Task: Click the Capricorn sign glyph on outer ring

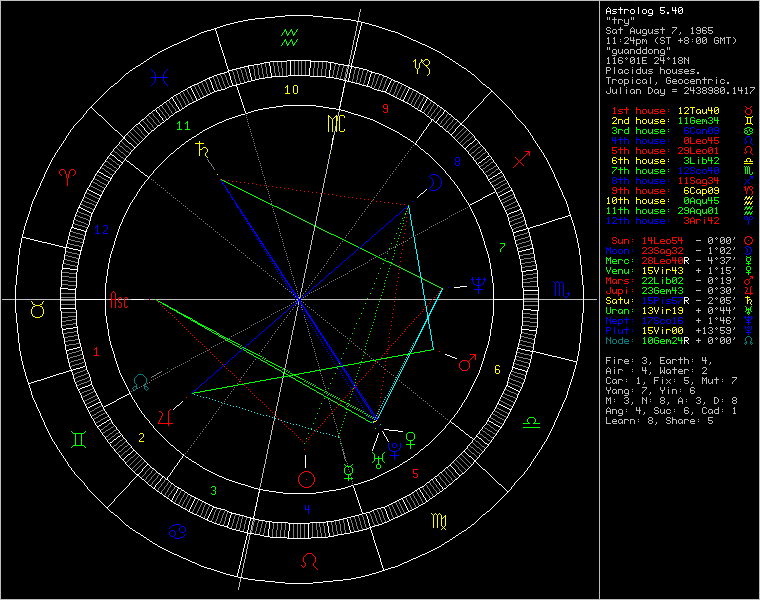Action: pos(421,67)
